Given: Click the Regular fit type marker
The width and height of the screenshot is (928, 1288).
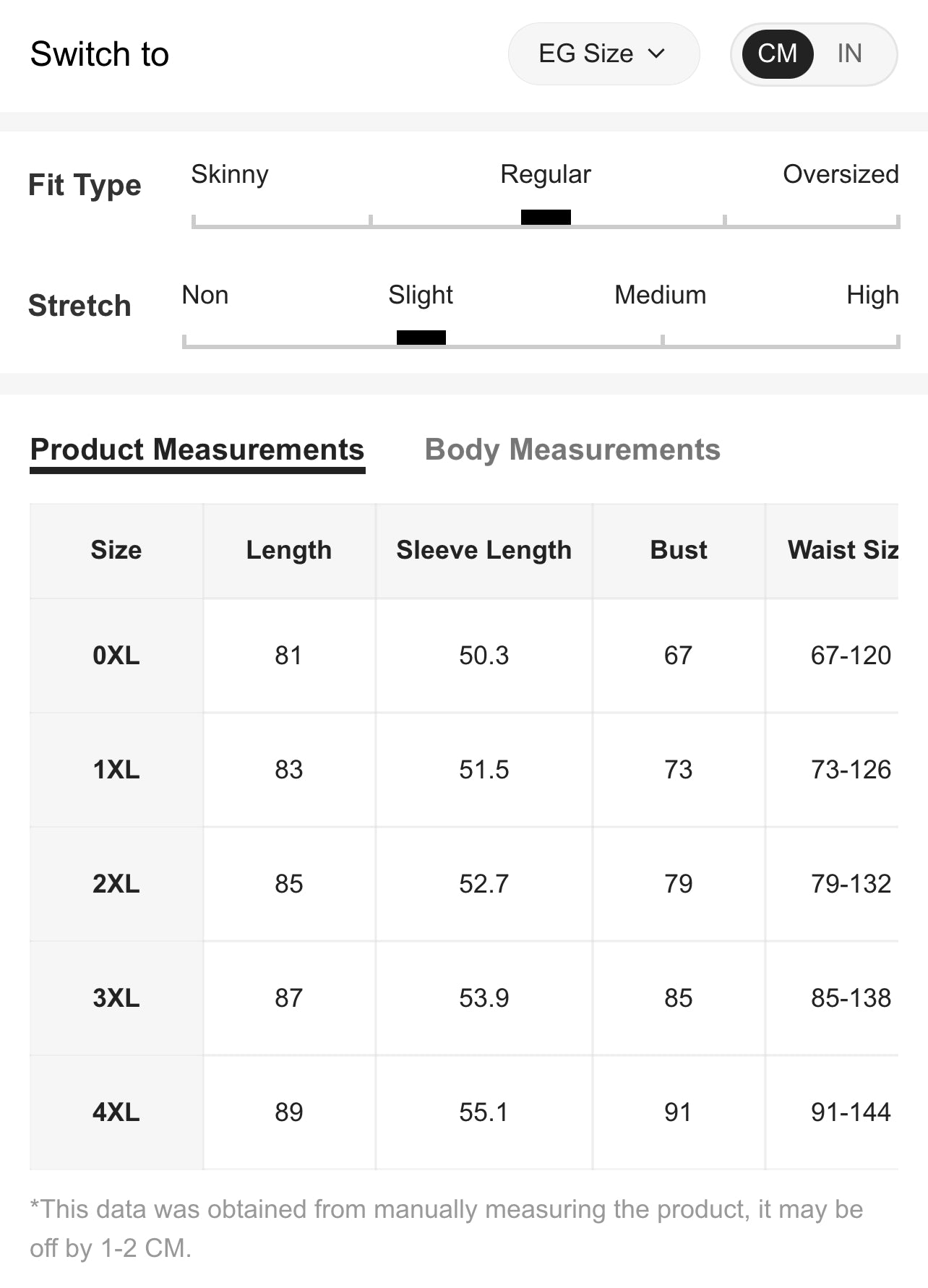Looking at the screenshot, I should pyautogui.click(x=546, y=217).
